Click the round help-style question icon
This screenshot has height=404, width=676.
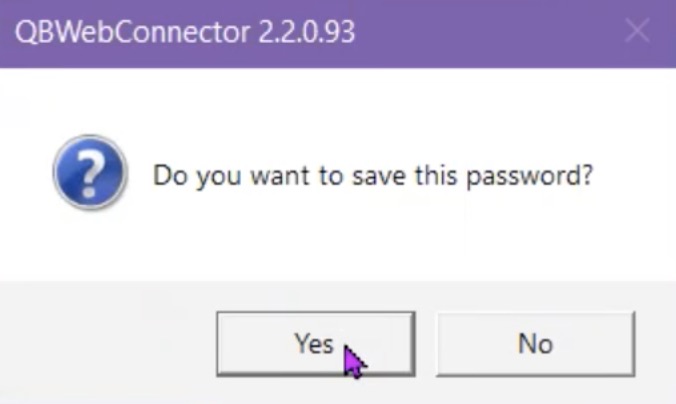[90, 173]
